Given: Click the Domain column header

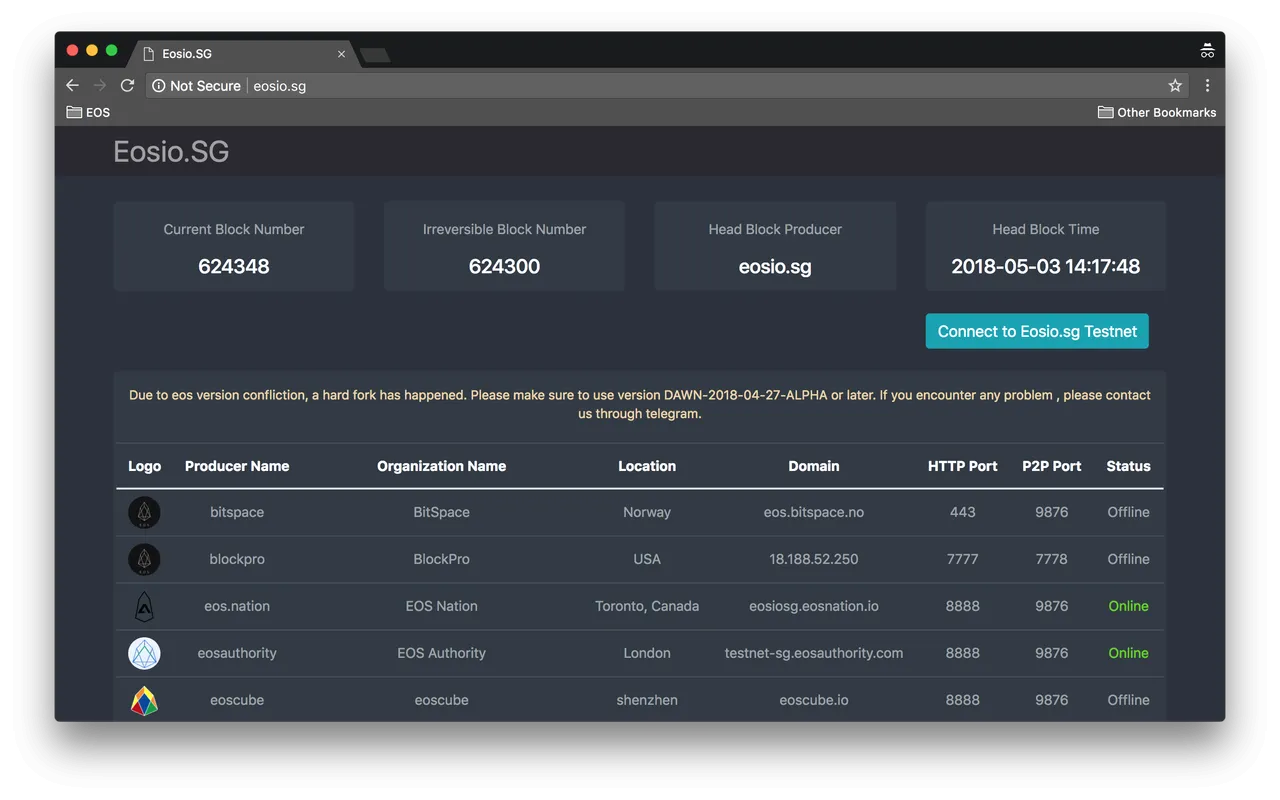Looking at the screenshot, I should coord(814,466).
